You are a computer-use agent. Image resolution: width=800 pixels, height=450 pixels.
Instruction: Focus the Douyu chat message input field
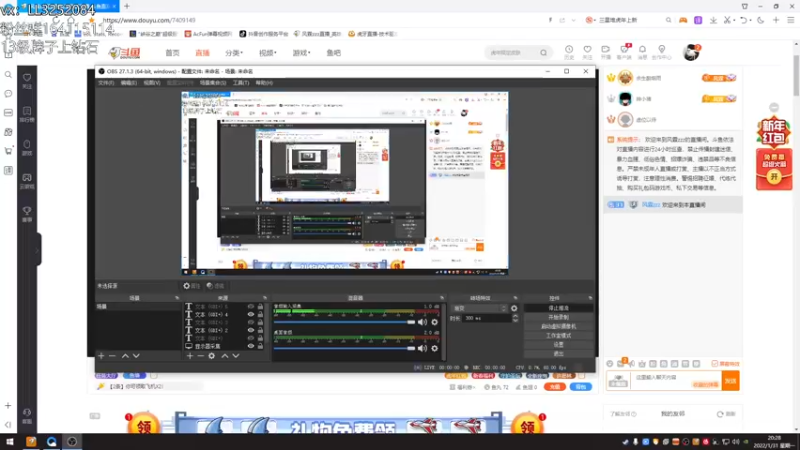pyautogui.click(x=676, y=381)
